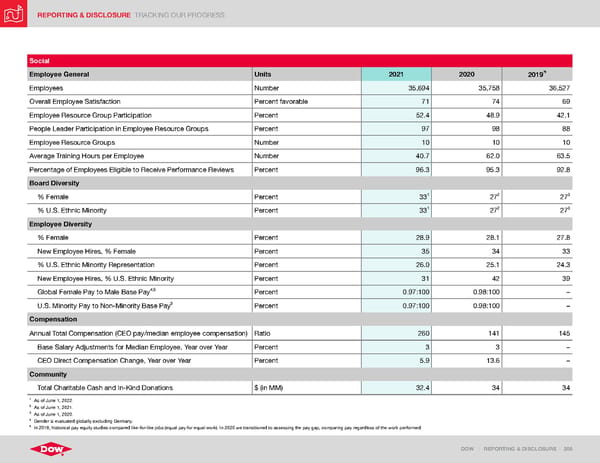Screen dimensions: 600x463
Task: Click the 2021 value 26.0
Action: [422, 265]
